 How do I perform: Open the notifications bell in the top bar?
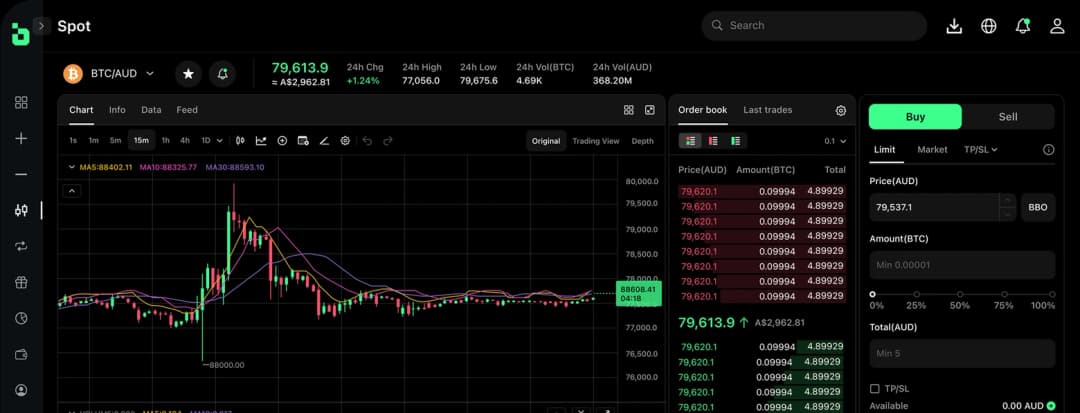(x=1023, y=26)
